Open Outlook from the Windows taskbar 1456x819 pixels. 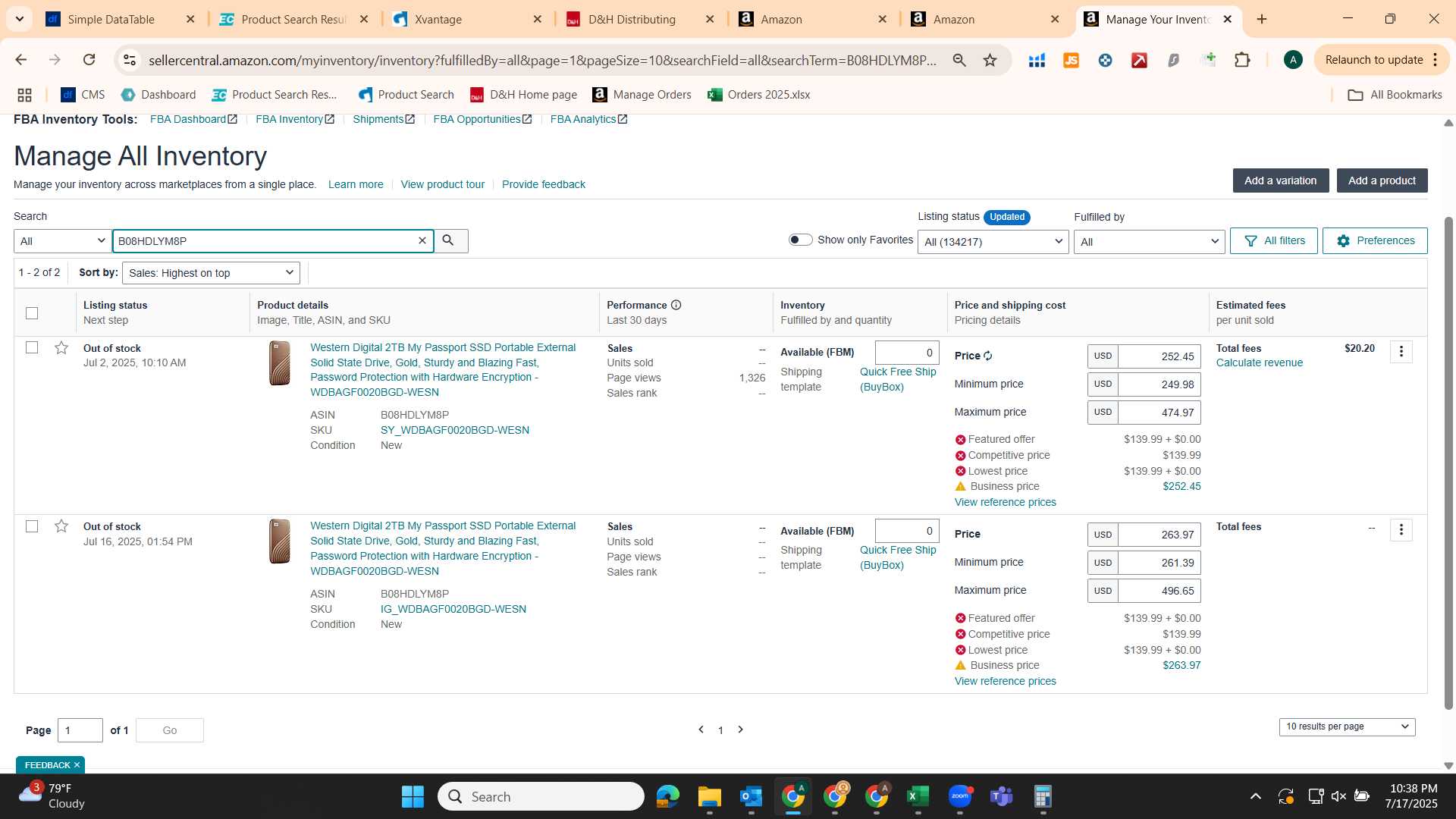[751, 796]
